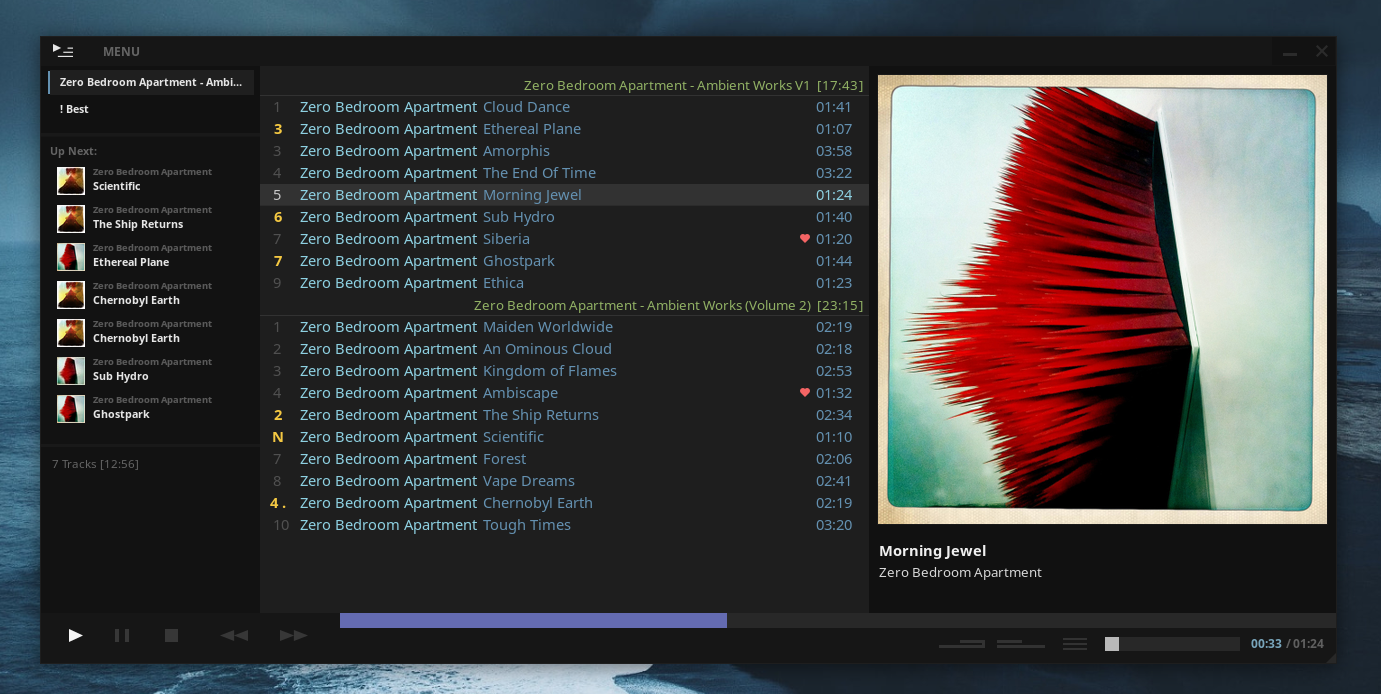Select the Zero Bedroom Apartment - Ambi... playlist tab
This screenshot has height=694, width=1381.
click(x=151, y=82)
